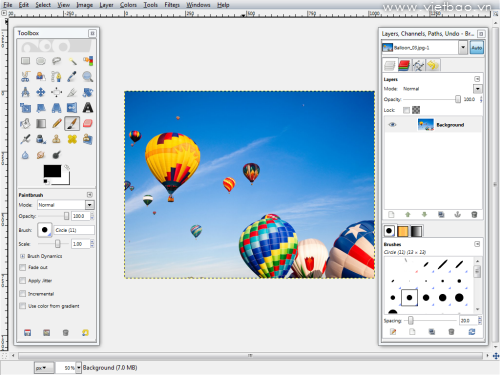The width and height of the screenshot is (500, 375).
Task: Select the Shear tool
Action: click(x=41, y=108)
